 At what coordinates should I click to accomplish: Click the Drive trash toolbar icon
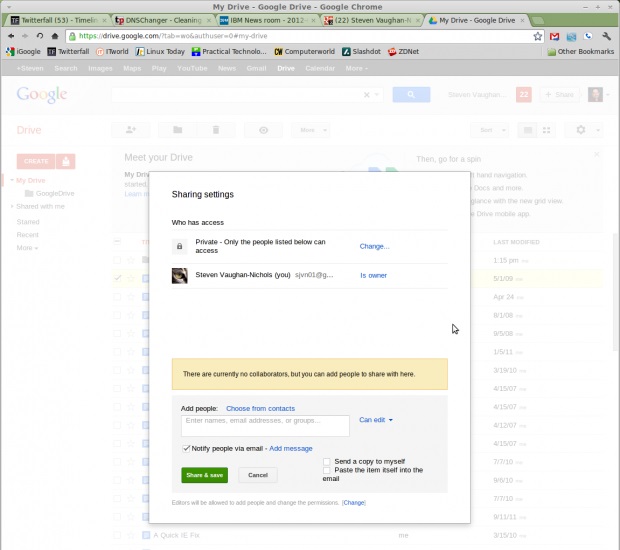click(x=216, y=130)
